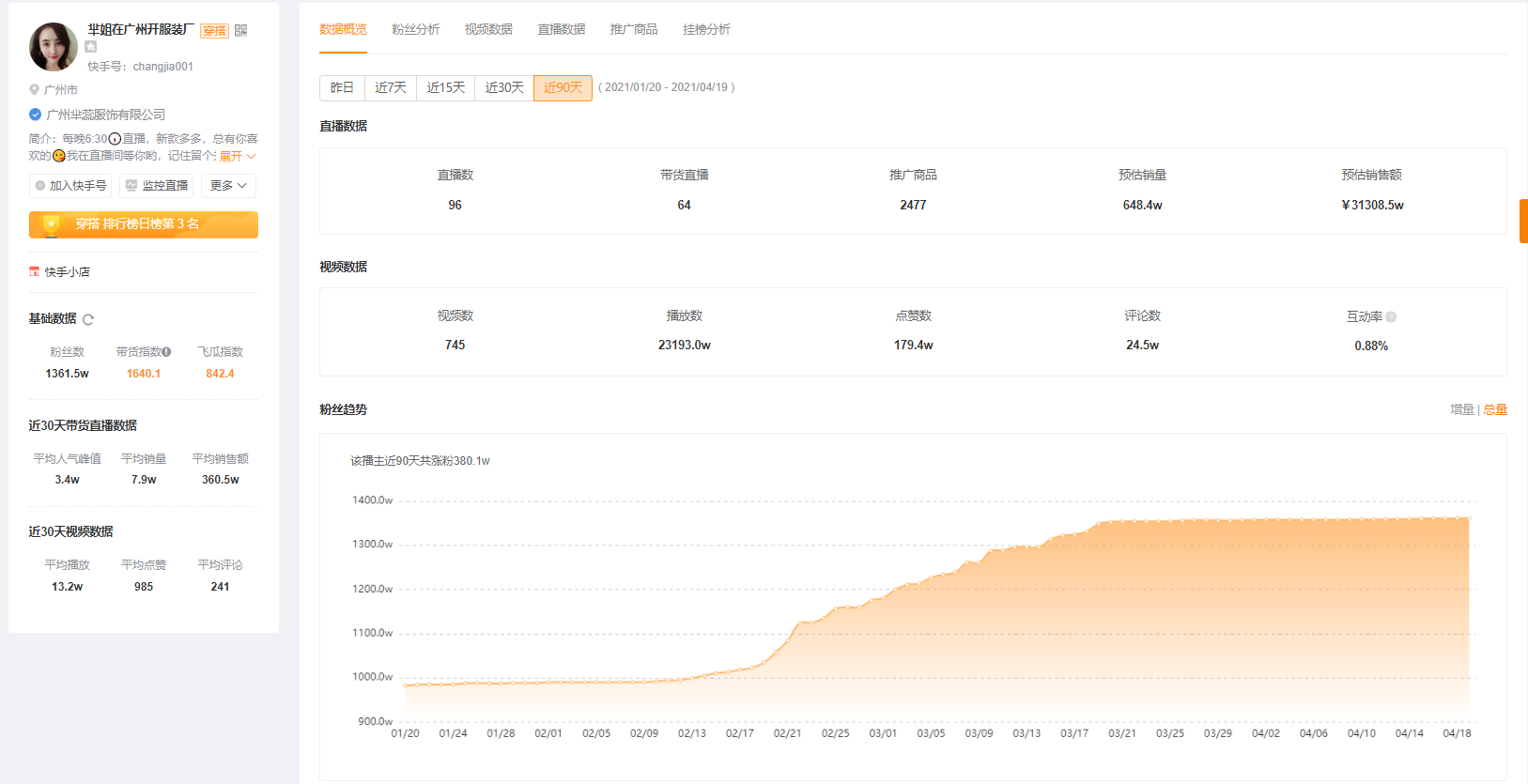Click the date range text 2021/01/20 - 2021/04/19
The image size is (1528, 784).
click(667, 87)
